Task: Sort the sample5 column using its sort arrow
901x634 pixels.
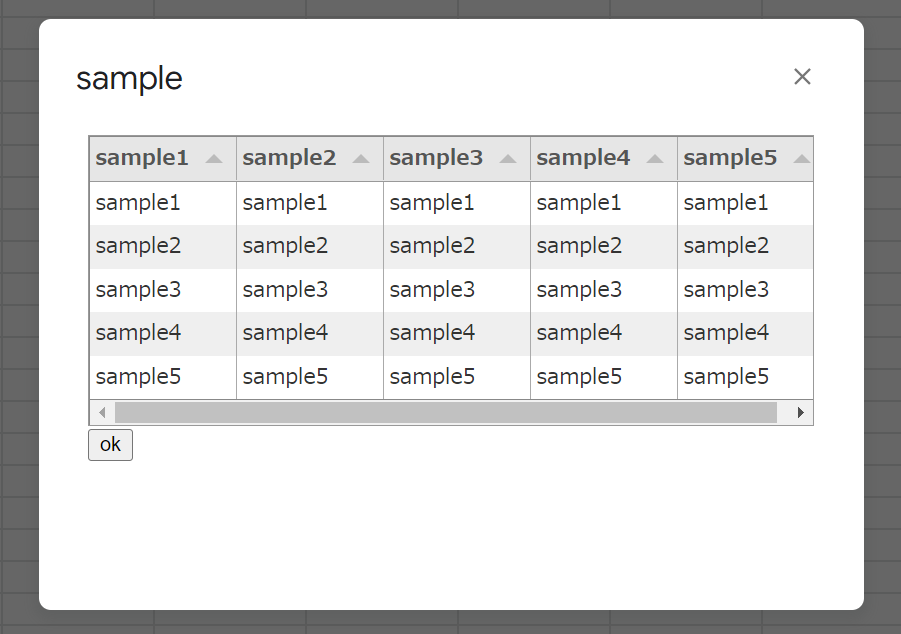Action: [800, 158]
